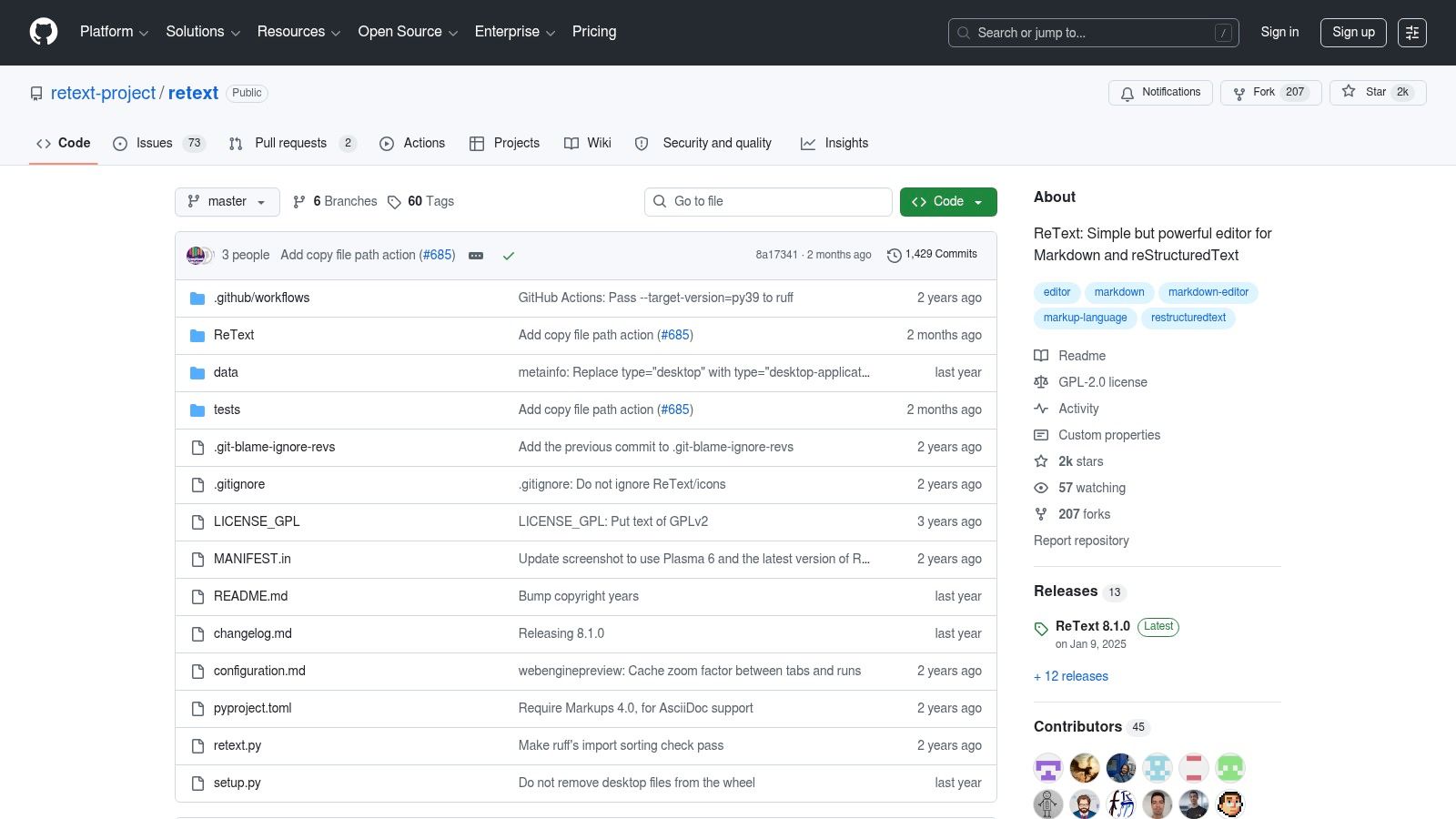The height and width of the screenshot is (819, 1456).
Task: Open the + 12 releases link
Action: tap(1071, 676)
